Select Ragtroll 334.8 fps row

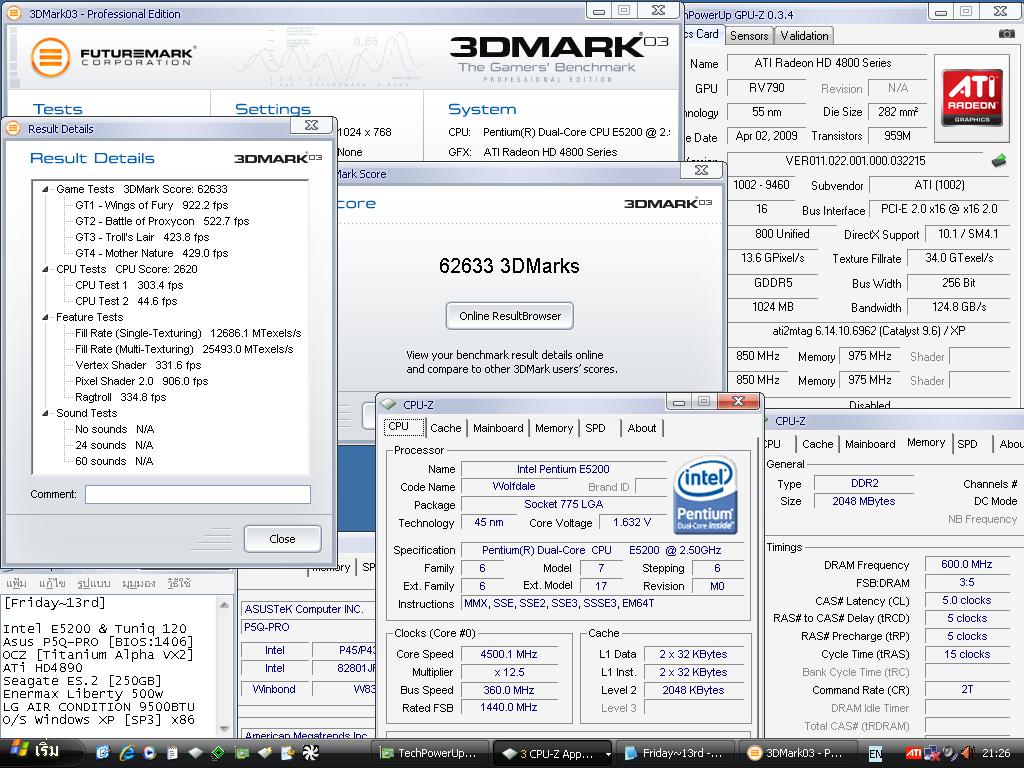pos(121,397)
